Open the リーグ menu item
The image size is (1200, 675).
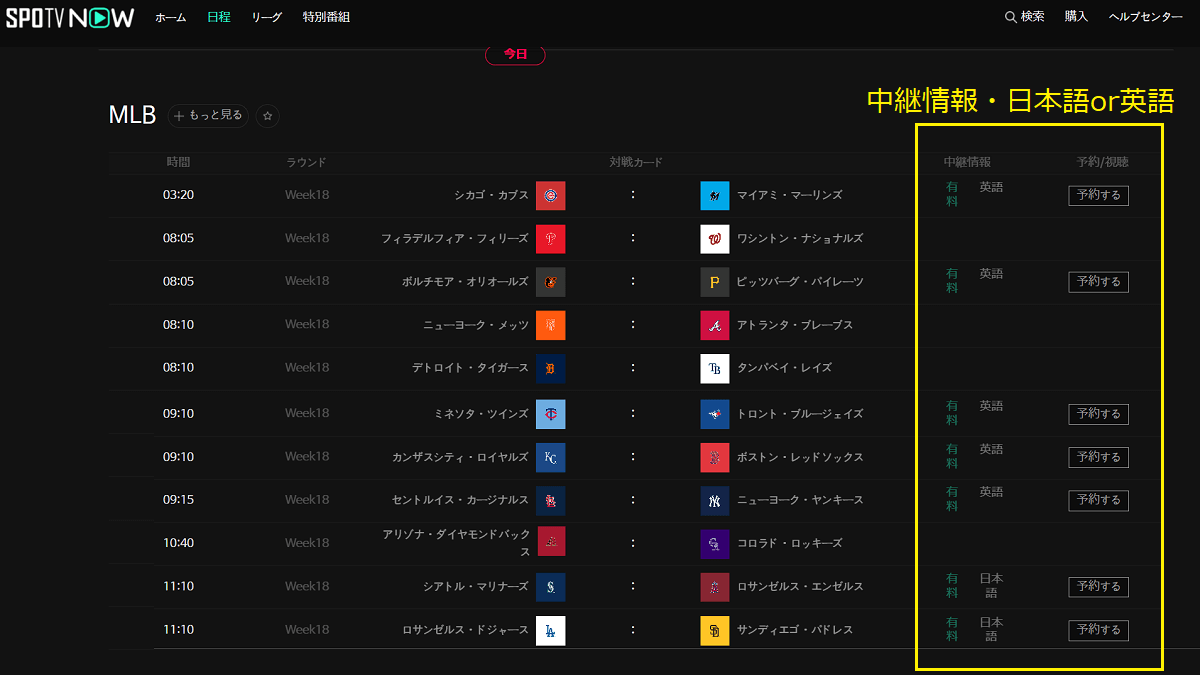tap(267, 17)
